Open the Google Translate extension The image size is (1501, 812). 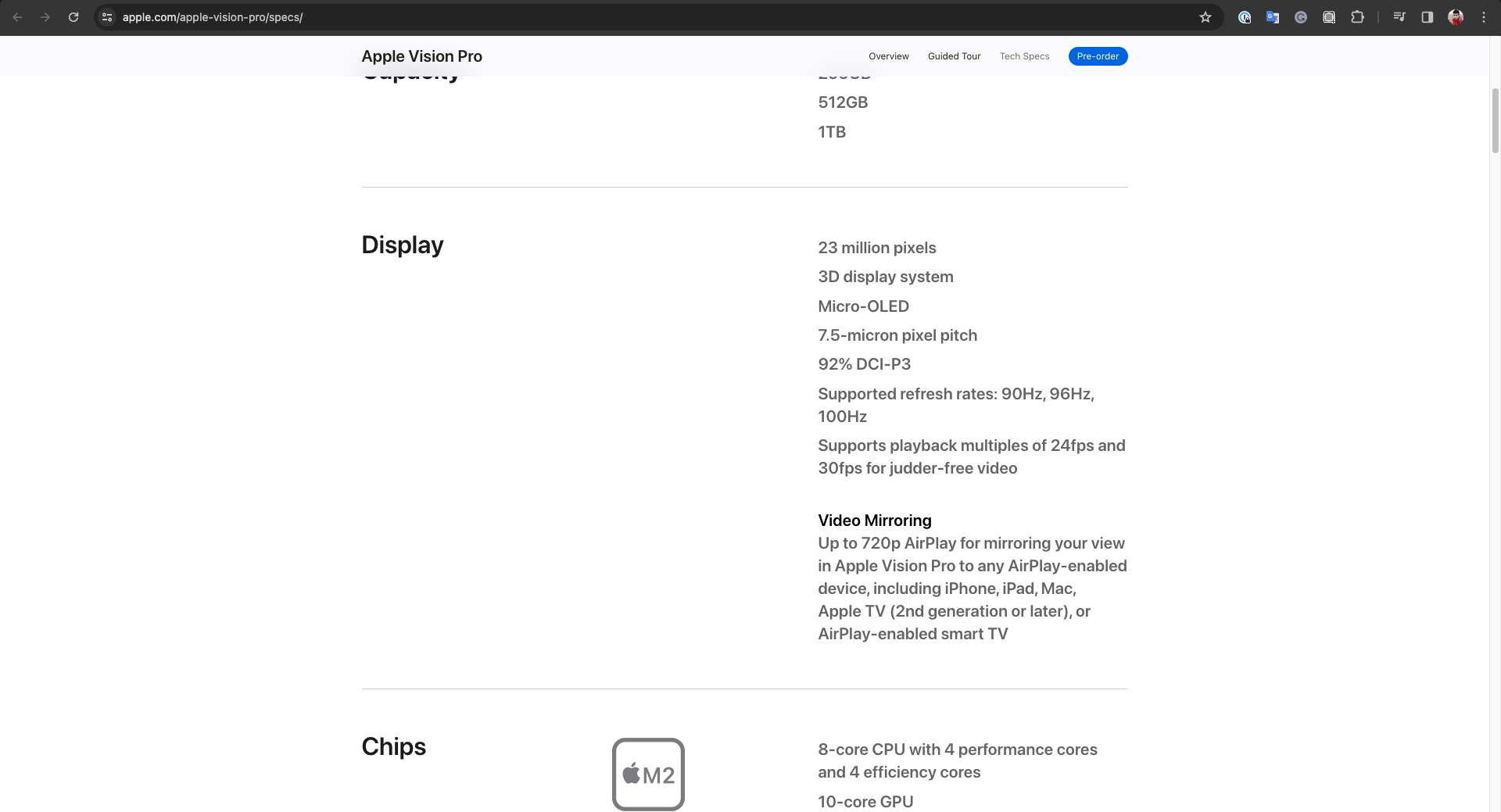pyautogui.click(x=1273, y=17)
